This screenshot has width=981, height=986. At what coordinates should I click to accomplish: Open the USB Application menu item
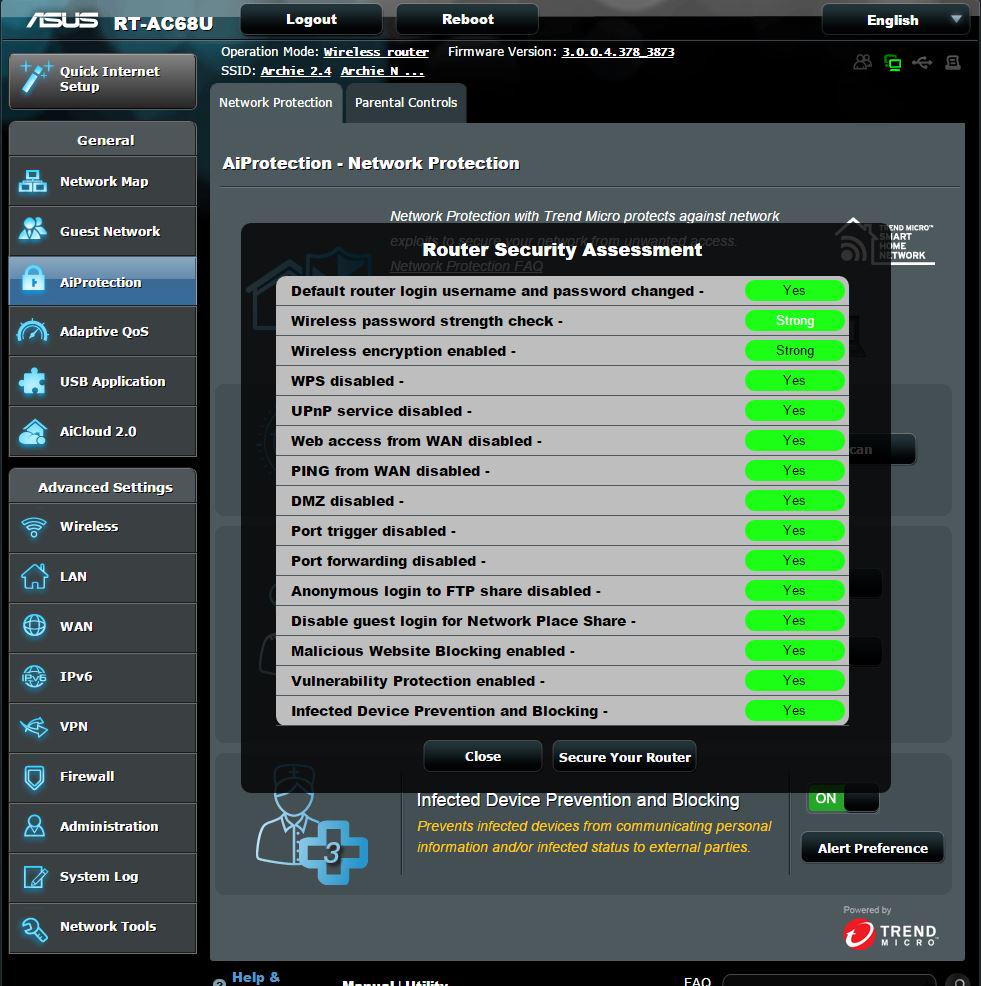[x=103, y=381]
